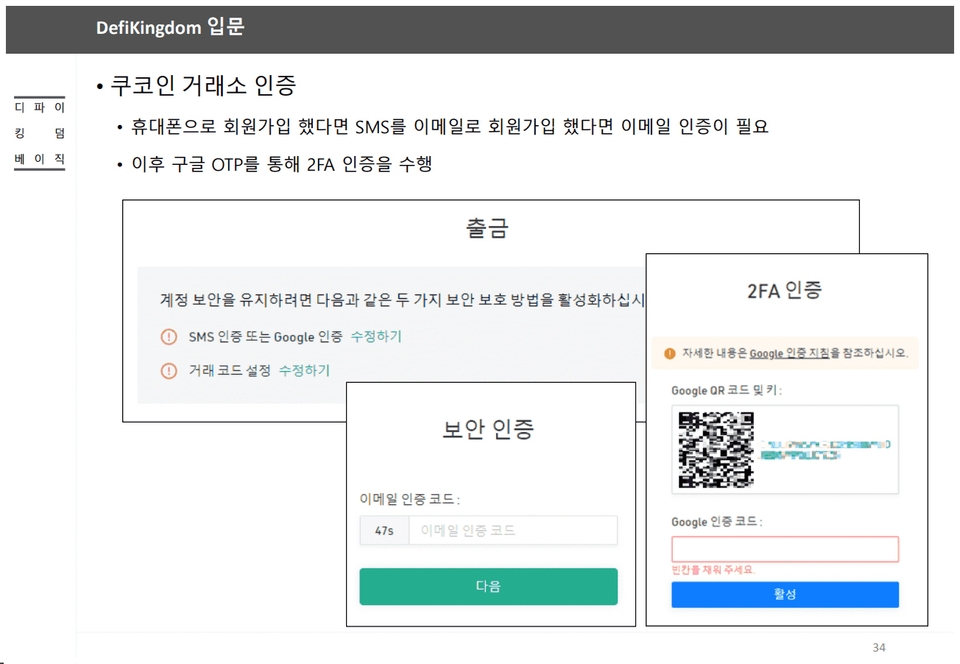
Task: Click the DefiKingdom 입문 slide header
Action: 170,28
